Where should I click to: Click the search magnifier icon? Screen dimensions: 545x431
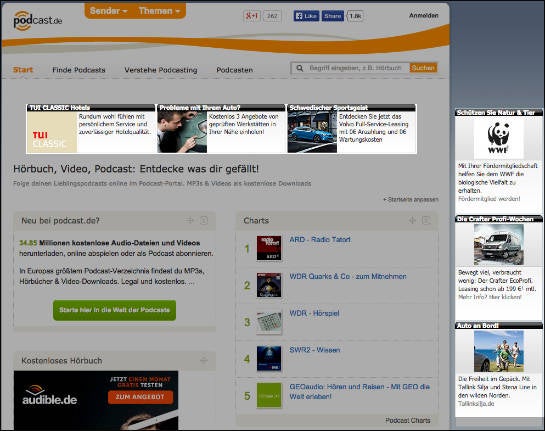300,68
